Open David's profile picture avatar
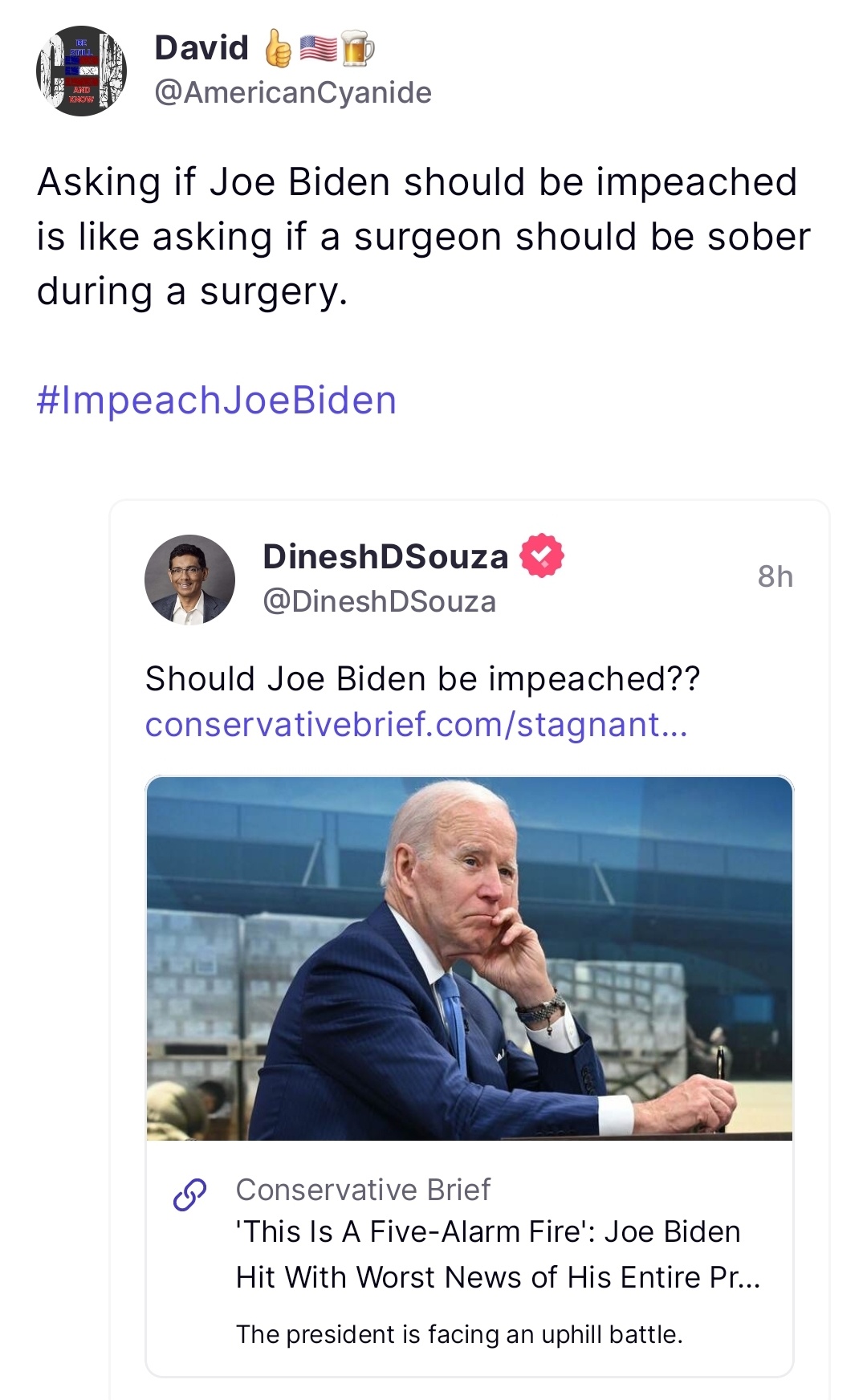867x1400 pixels. click(x=82, y=71)
